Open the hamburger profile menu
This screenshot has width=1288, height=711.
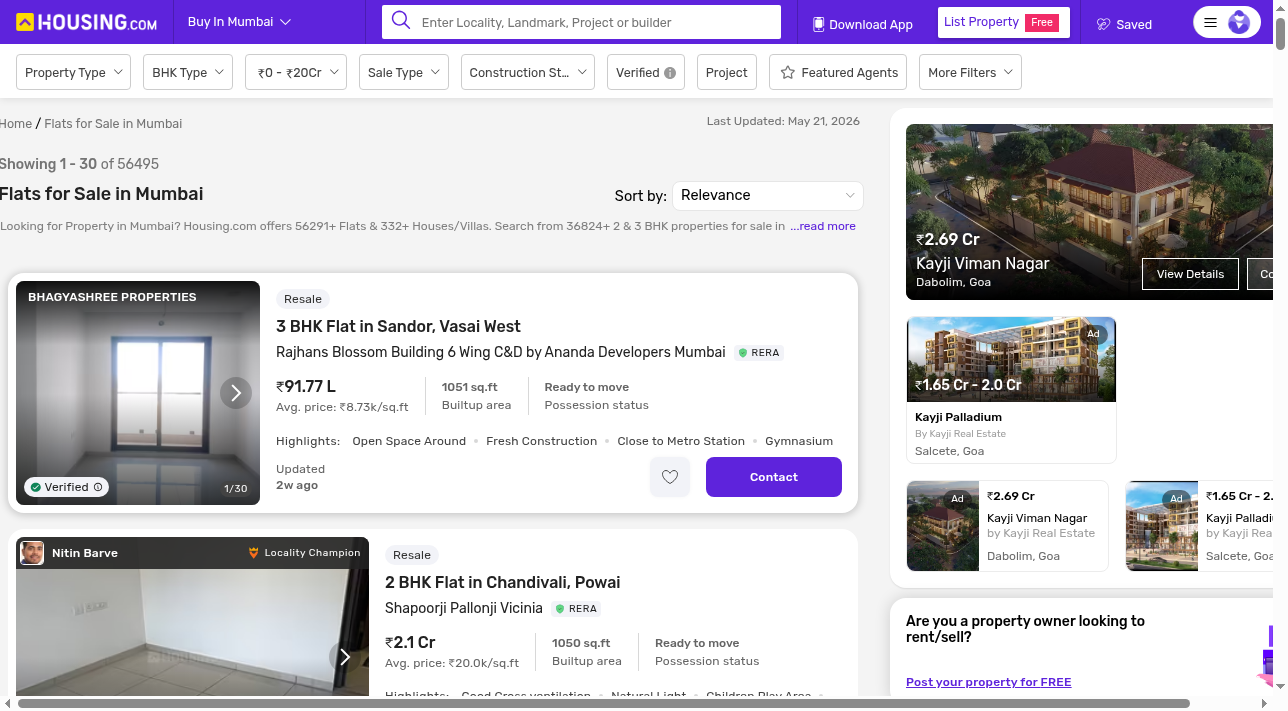pos(1227,22)
